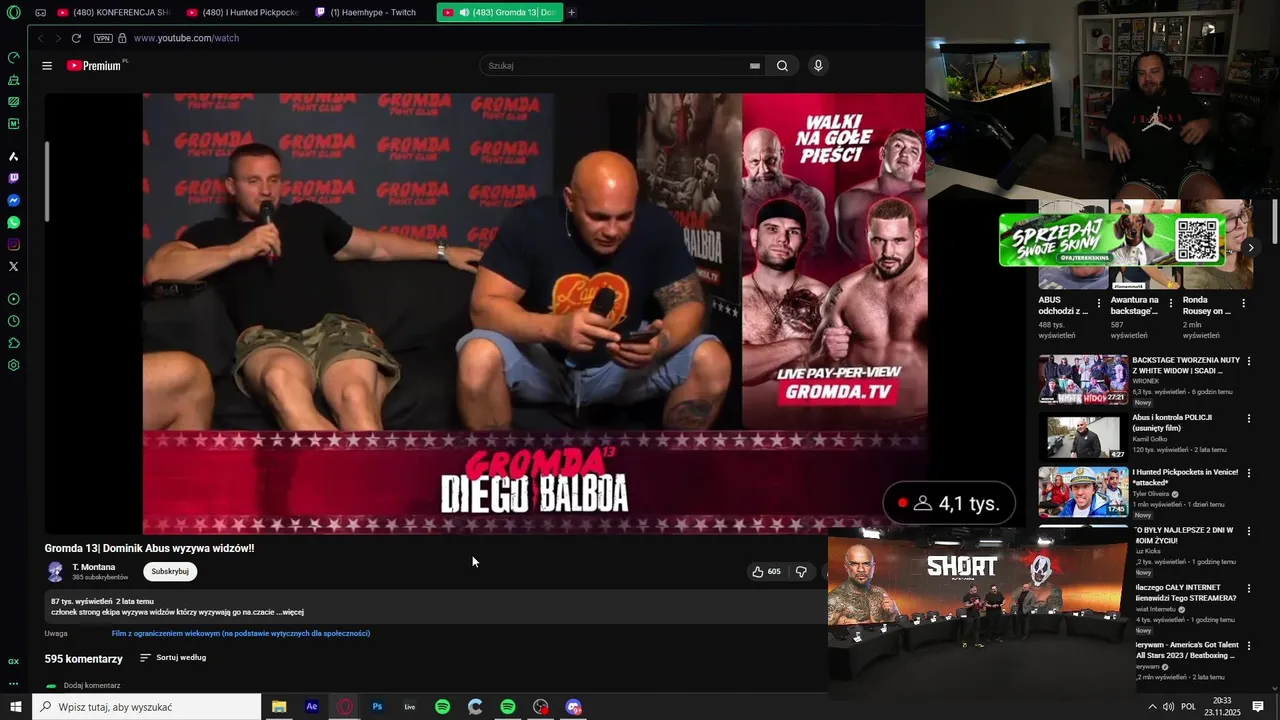Viewport: 1280px width, 720px height.
Task: Go back with browser back arrow
Action: 40,38
